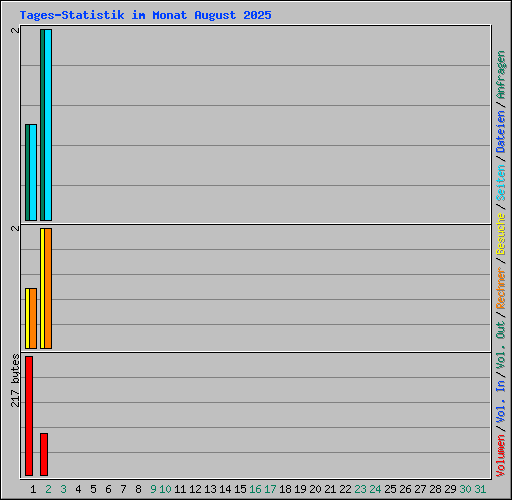Click the tall red Volumen bar for day 1
Viewport: 512px width, 500px height.
tap(29, 416)
